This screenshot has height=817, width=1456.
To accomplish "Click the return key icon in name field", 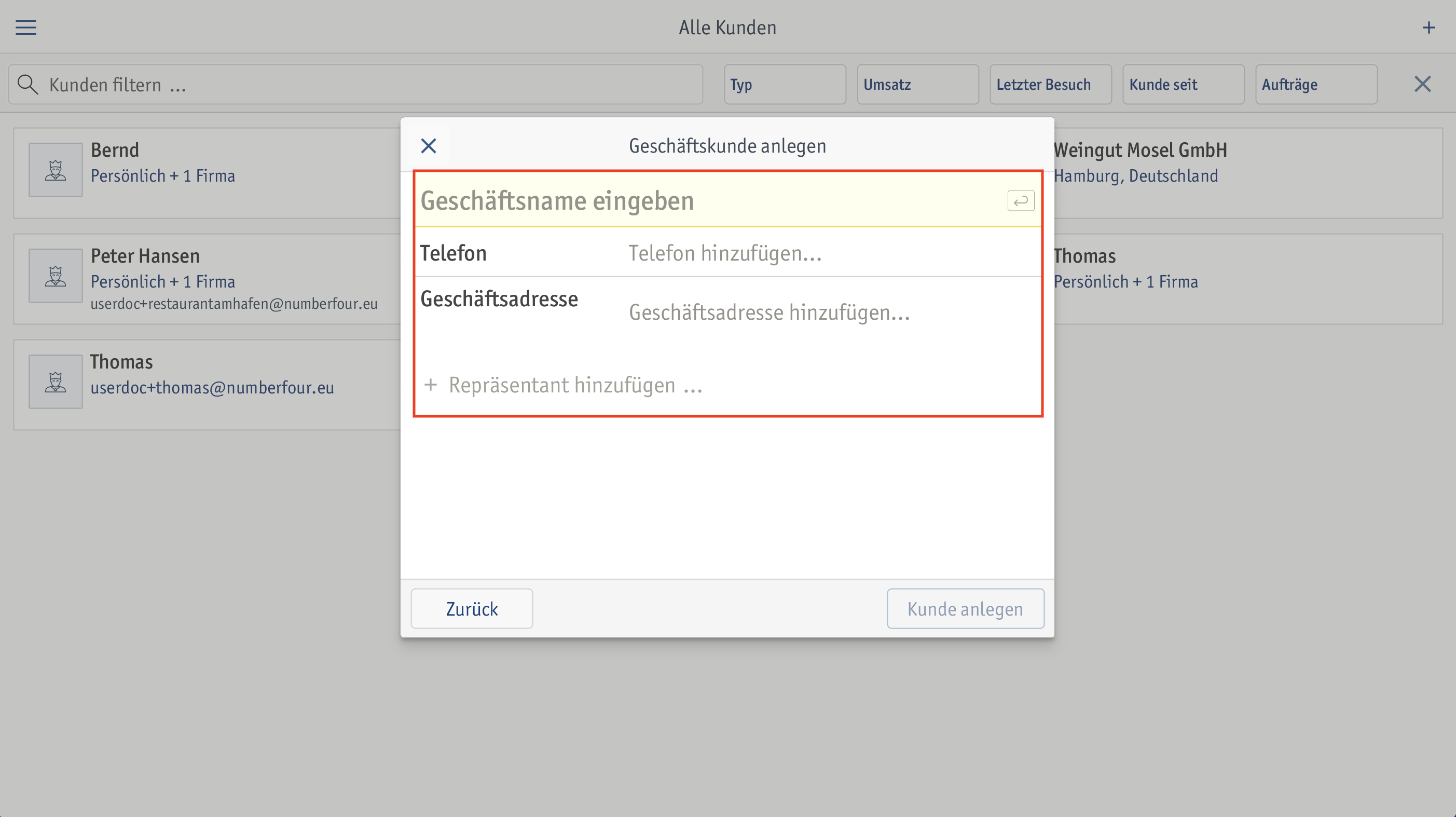I will point(1020,201).
